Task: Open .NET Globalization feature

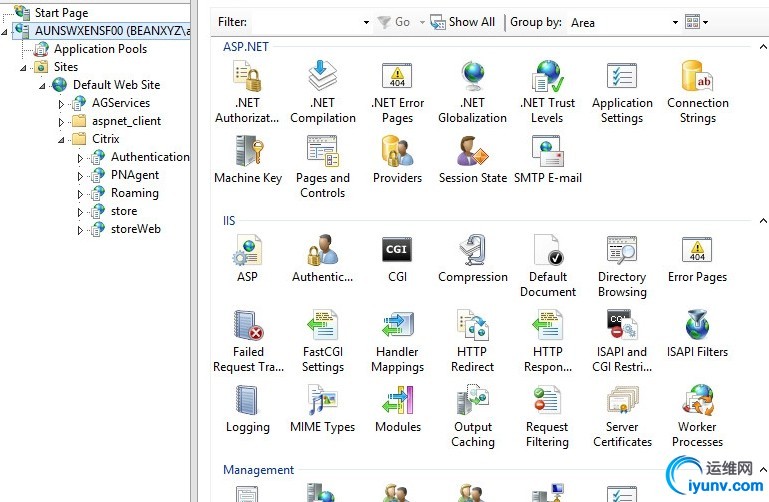Action: point(472,91)
